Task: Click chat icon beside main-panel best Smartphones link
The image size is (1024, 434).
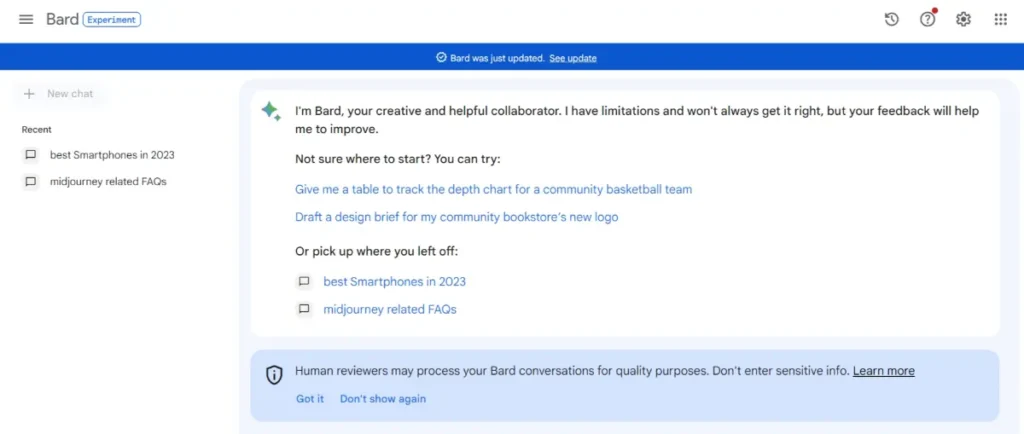Action: 304,282
